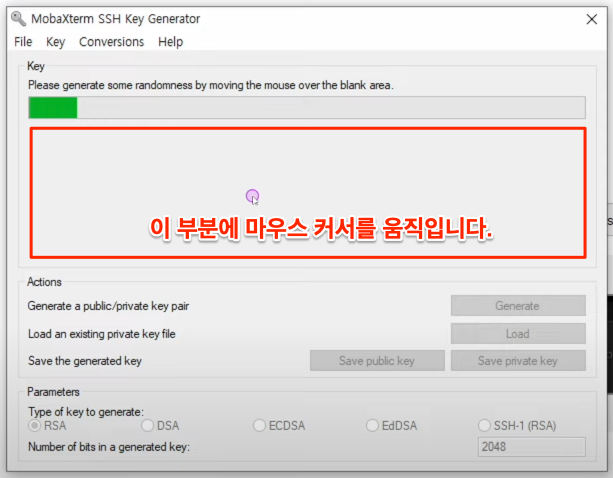Click the 'MobaXterm SSH Key Generator' title text
The height and width of the screenshot is (478, 613).
click(x=116, y=19)
